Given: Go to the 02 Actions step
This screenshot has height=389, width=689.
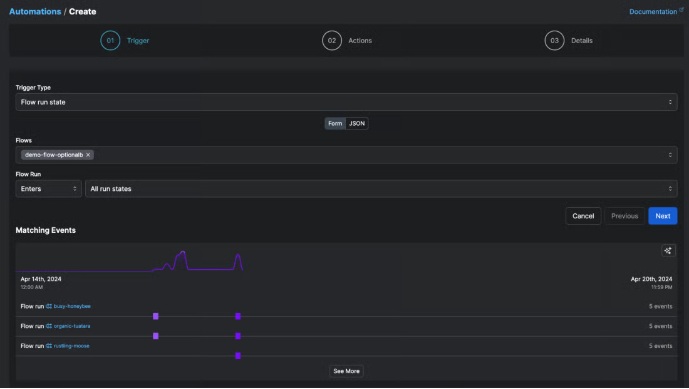Looking at the screenshot, I should click(x=347, y=40).
